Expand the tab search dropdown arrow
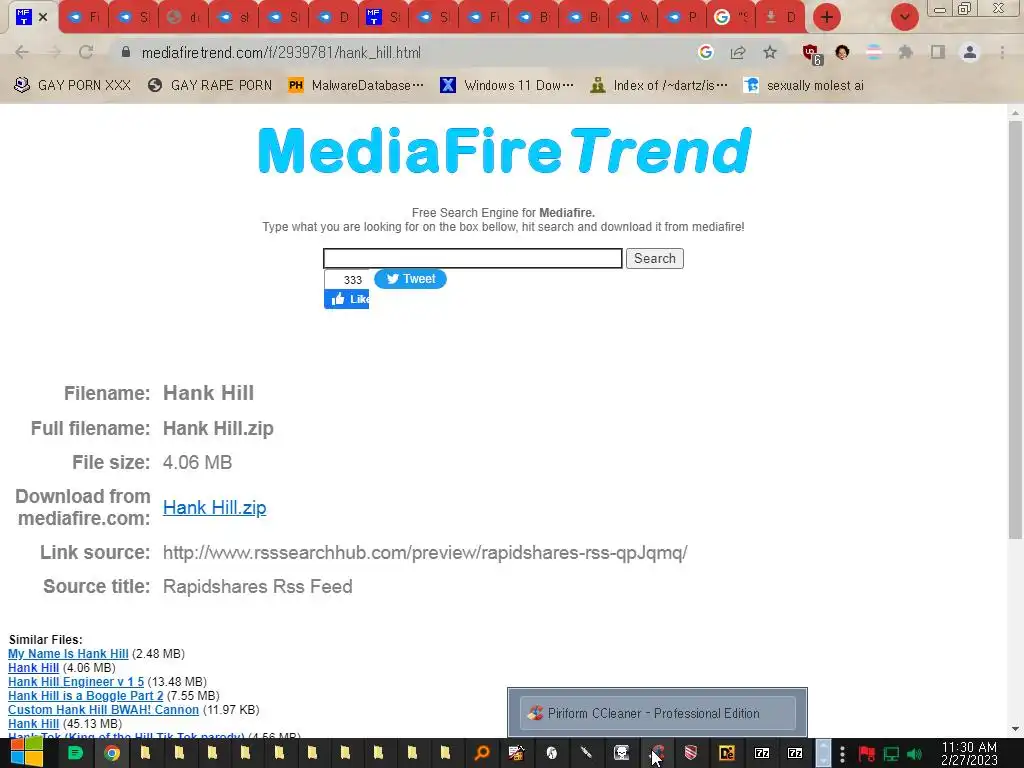 pos(904,17)
